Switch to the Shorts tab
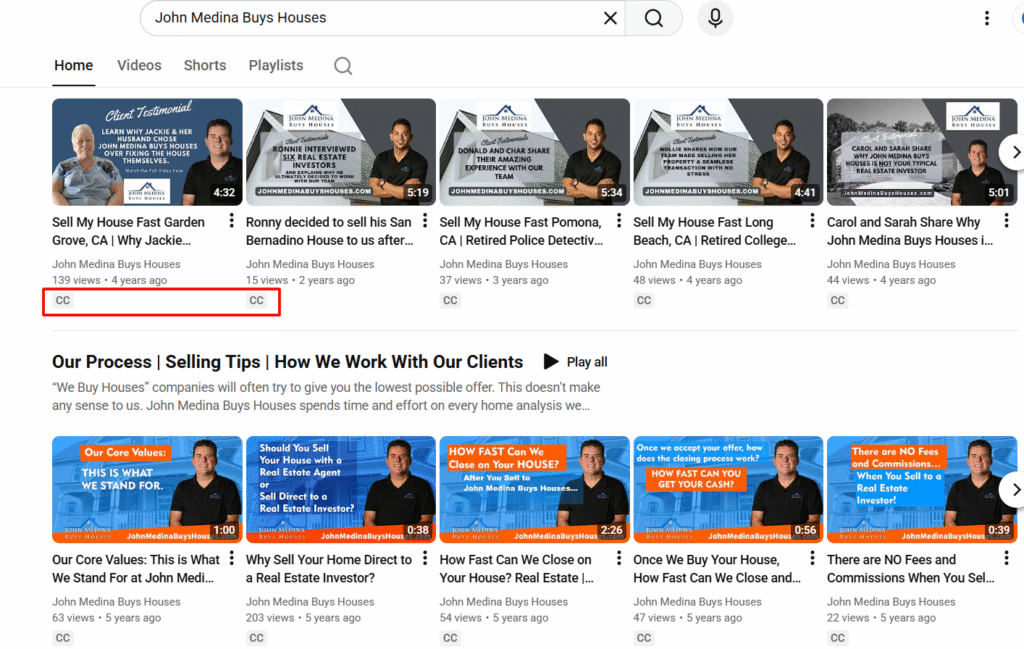1024x649 pixels. tap(205, 65)
